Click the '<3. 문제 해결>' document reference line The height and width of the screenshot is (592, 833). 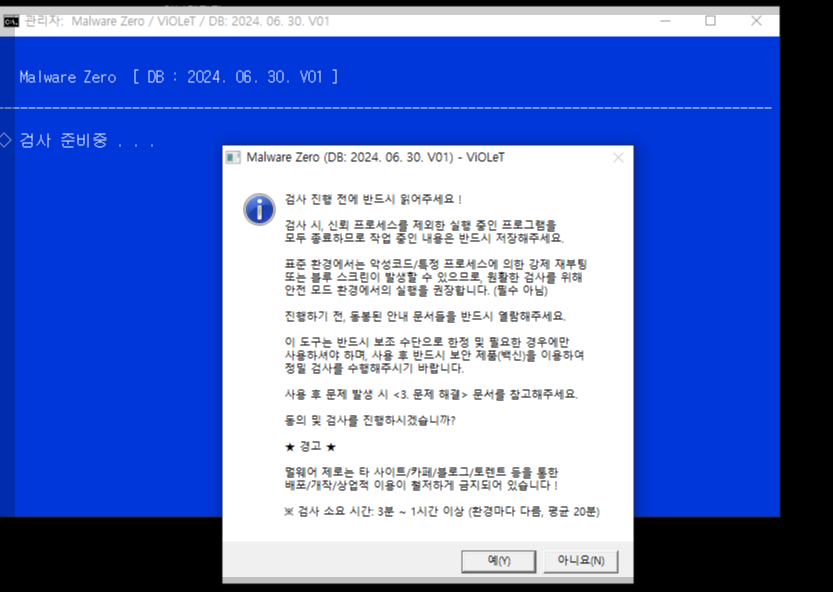point(431,394)
